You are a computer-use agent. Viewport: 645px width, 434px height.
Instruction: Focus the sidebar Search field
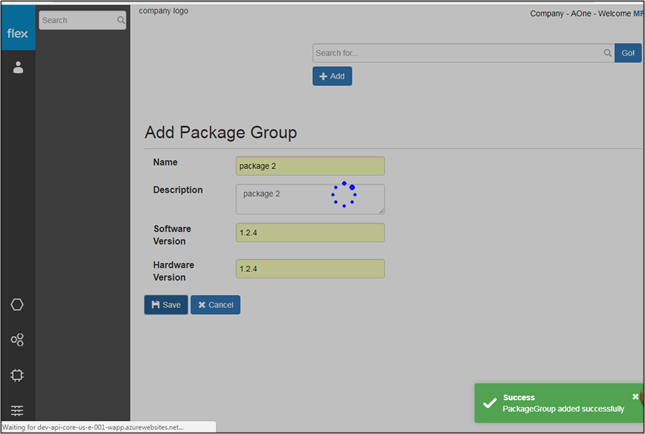coord(82,20)
